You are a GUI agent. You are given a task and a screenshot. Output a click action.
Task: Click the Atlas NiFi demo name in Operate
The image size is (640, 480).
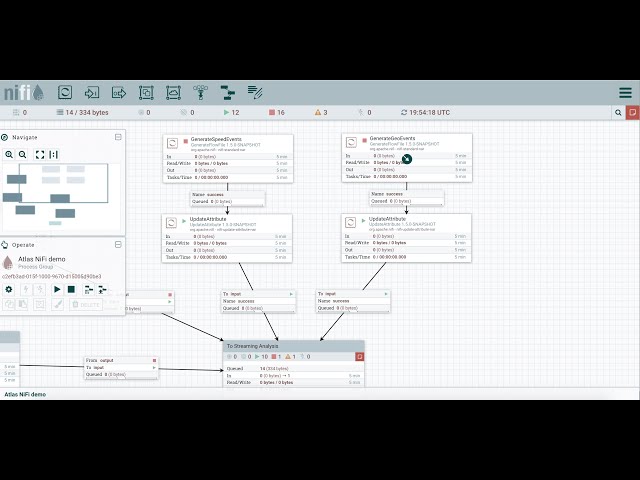click(42, 259)
